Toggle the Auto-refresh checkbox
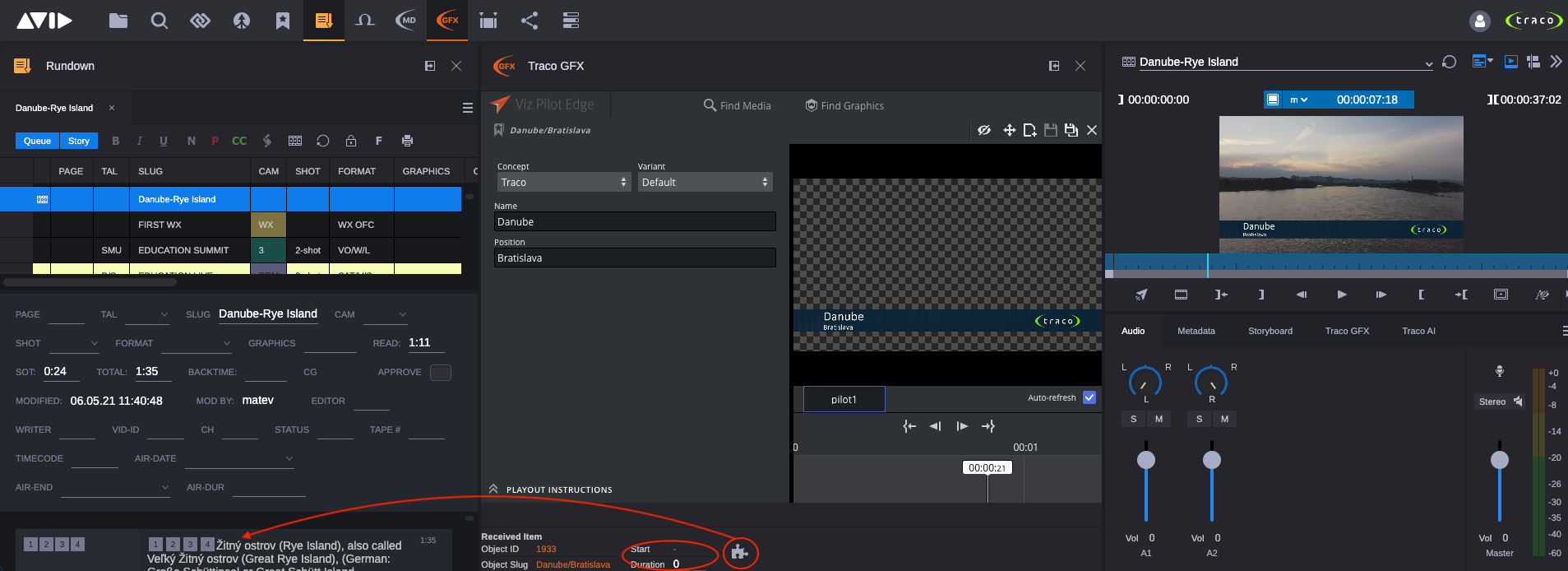 tap(1089, 397)
